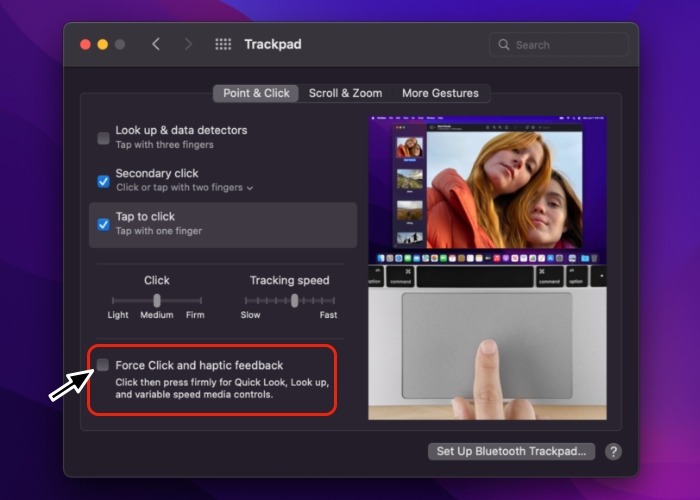The width and height of the screenshot is (700, 500).
Task: Click the trackpad gesture preview video
Action: tap(486, 266)
